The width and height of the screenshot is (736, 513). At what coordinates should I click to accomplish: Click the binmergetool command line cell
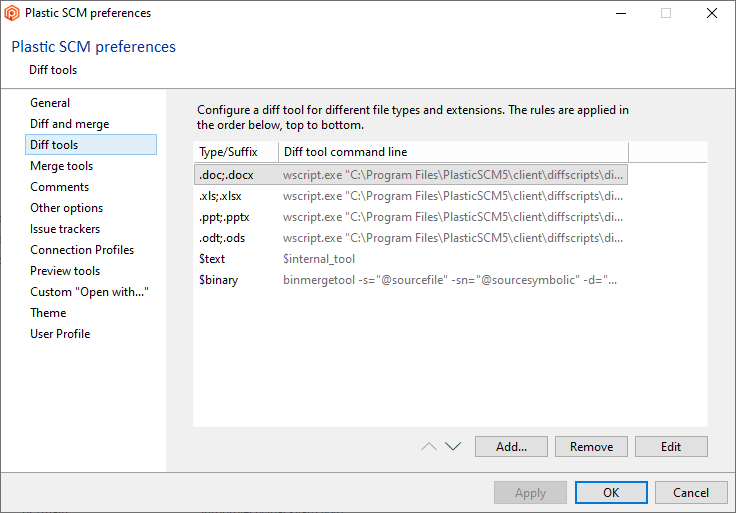point(450,280)
